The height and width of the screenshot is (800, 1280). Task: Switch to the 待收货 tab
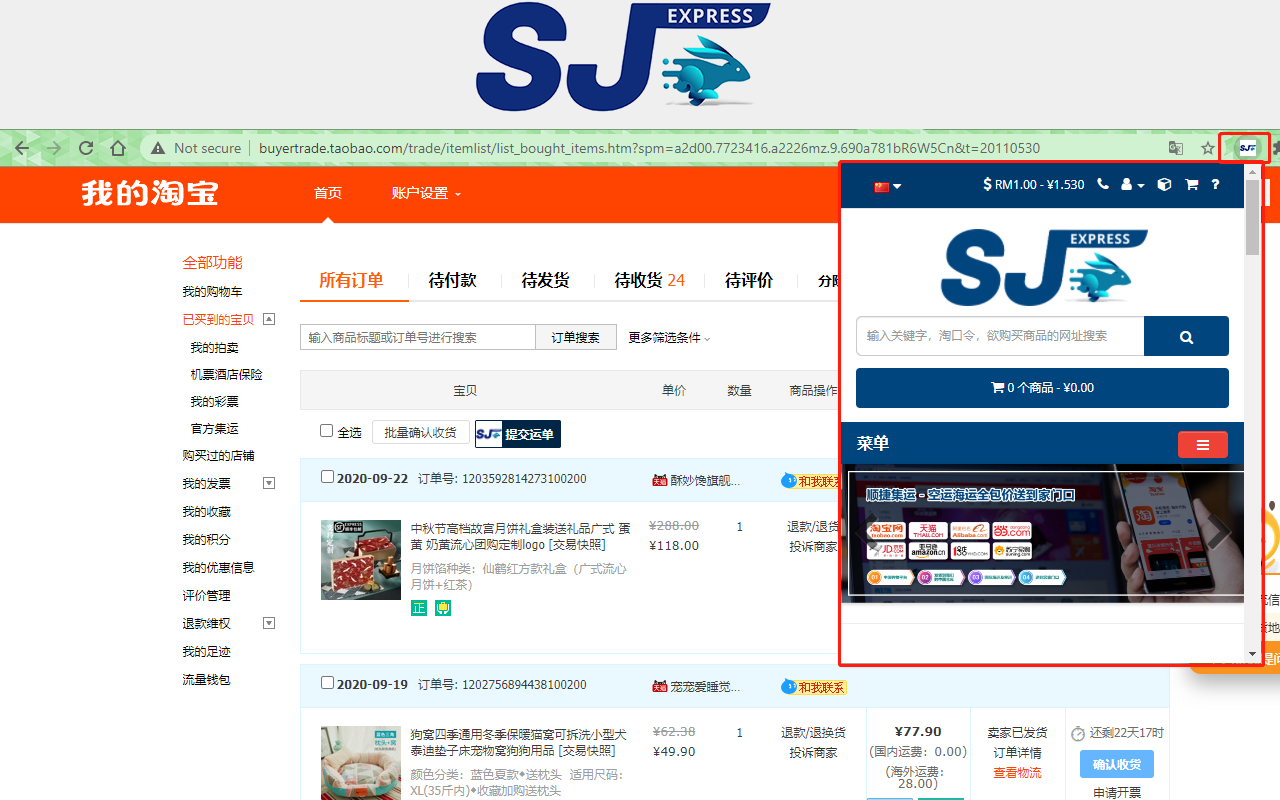click(650, 280)
